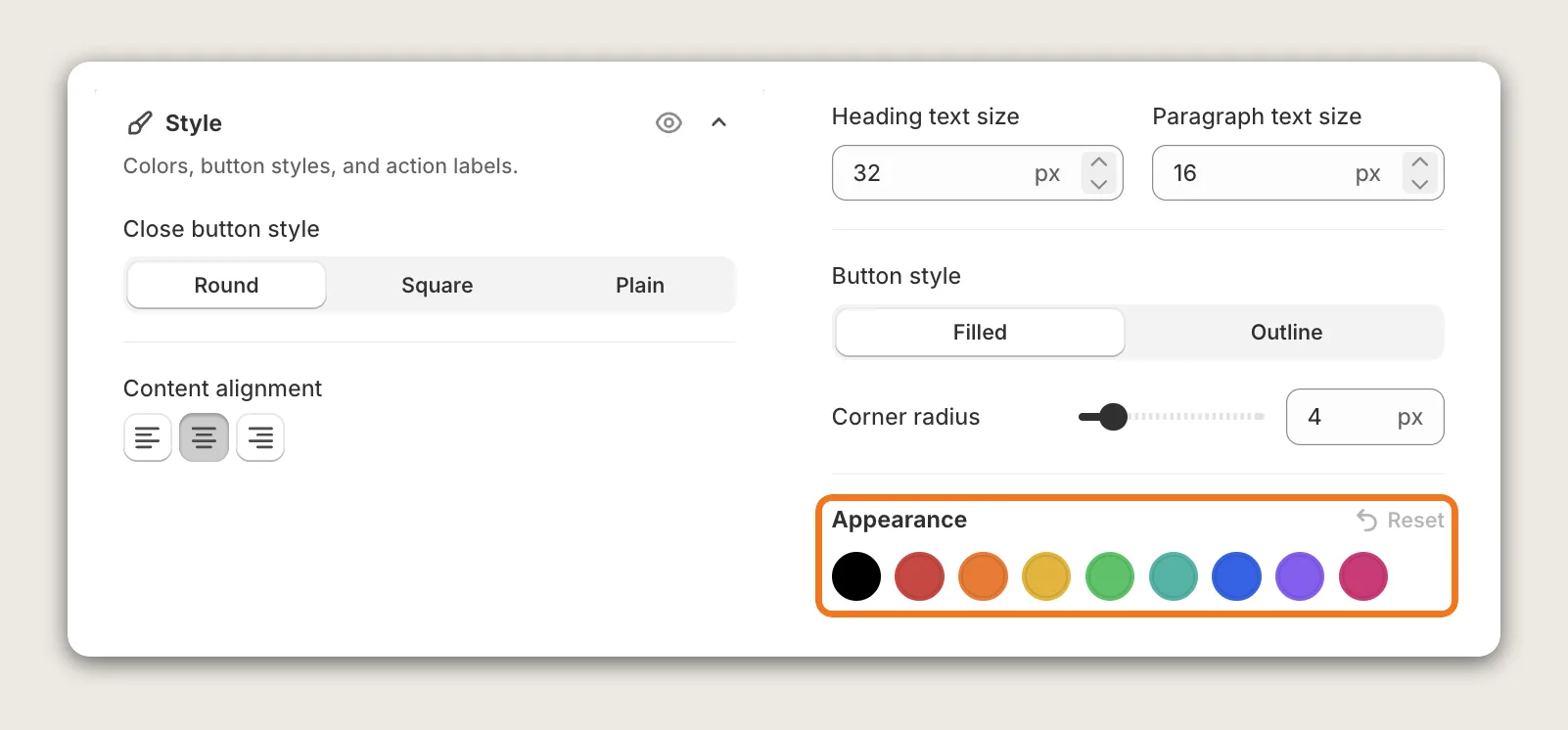
Task: Click the 'Close button style' label
Action: coord(221,229)
